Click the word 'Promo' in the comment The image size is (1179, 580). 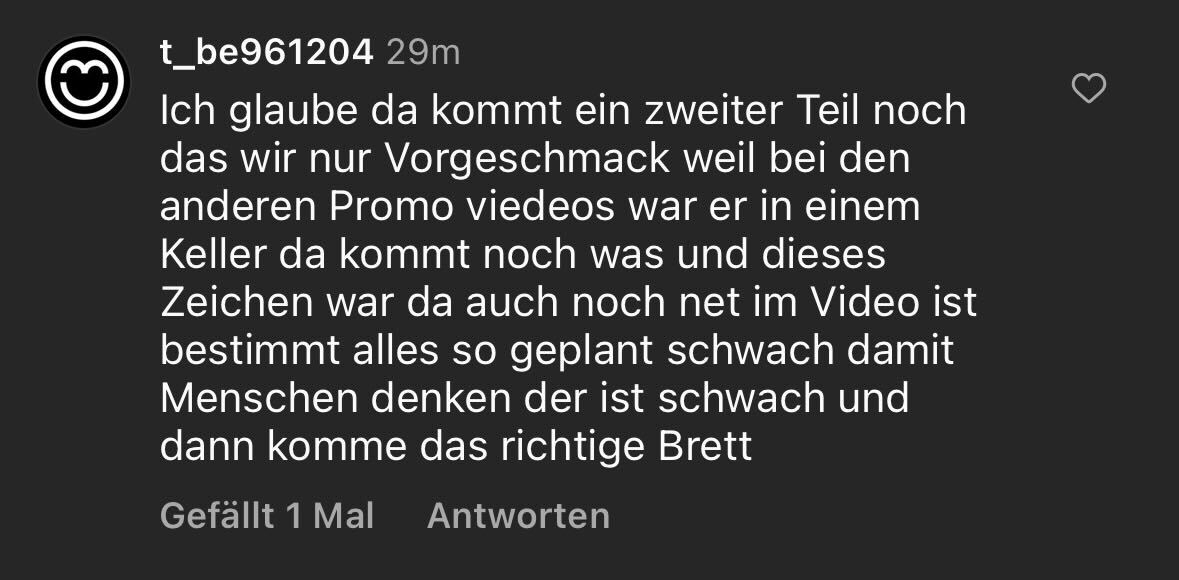pos(391,208)
